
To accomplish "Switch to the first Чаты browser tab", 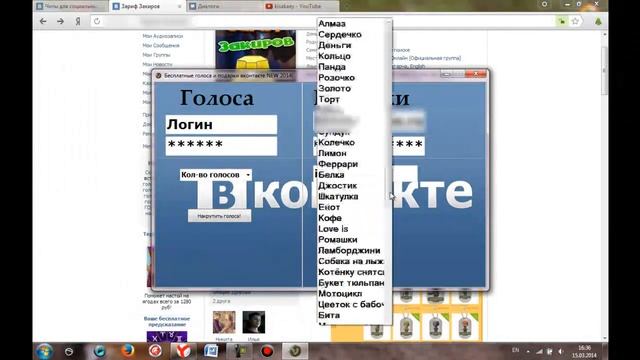I will pyautogui.click(x=71, y=6).
